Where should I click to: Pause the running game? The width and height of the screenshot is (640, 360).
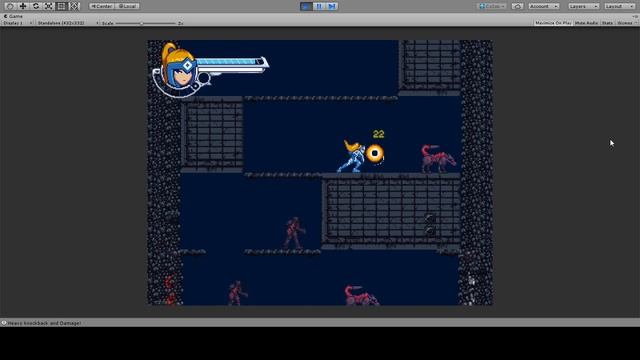tap(319, 6)
